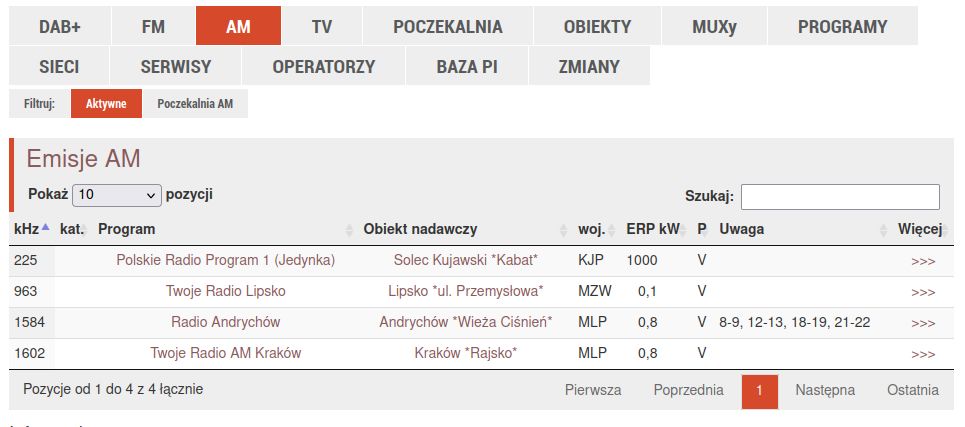Open the Pokaż entries count dropdown
Screen dimensions: 965x427
pos(116,195)
